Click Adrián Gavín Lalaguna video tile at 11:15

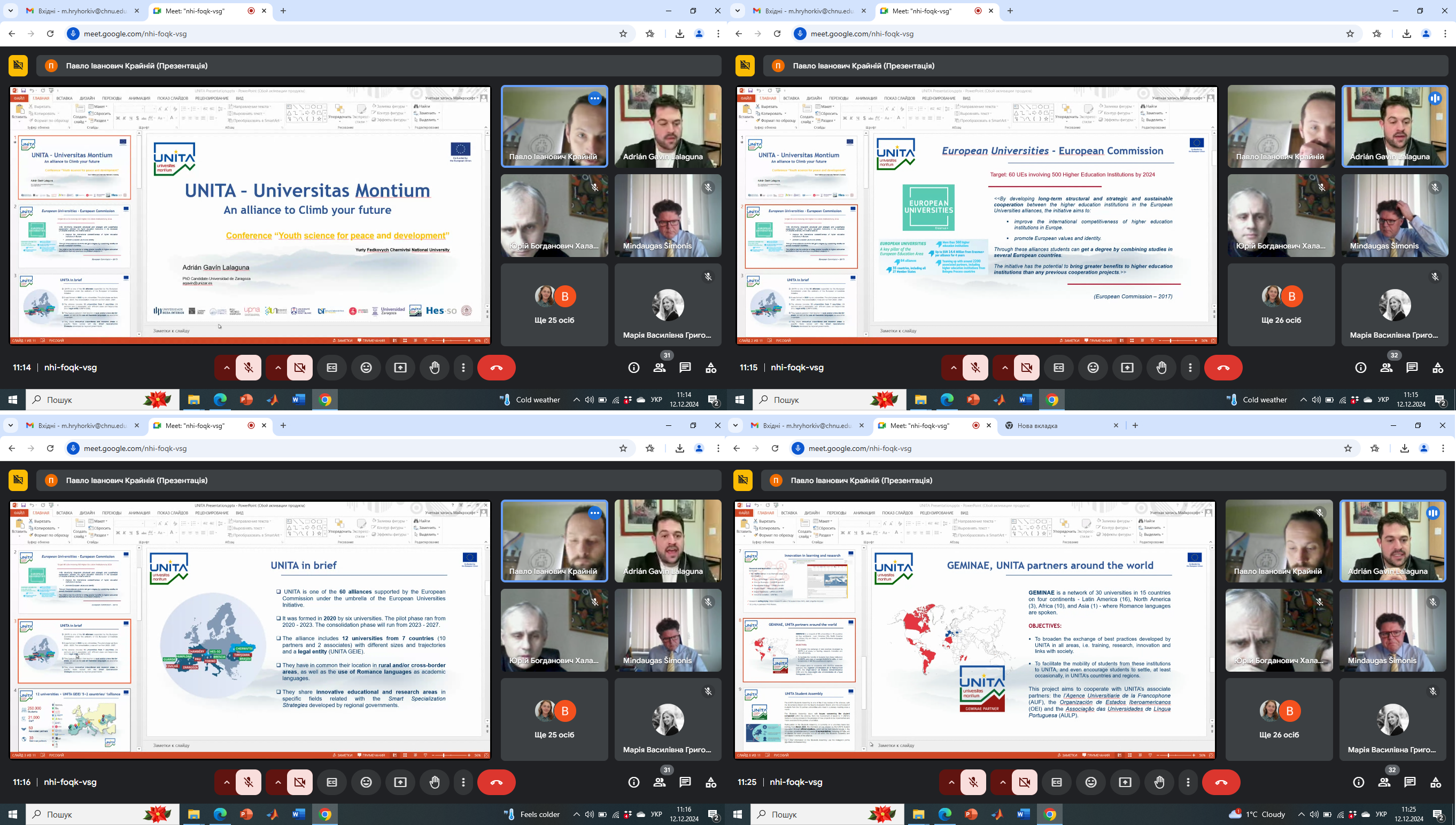[x=1395, y=126]
